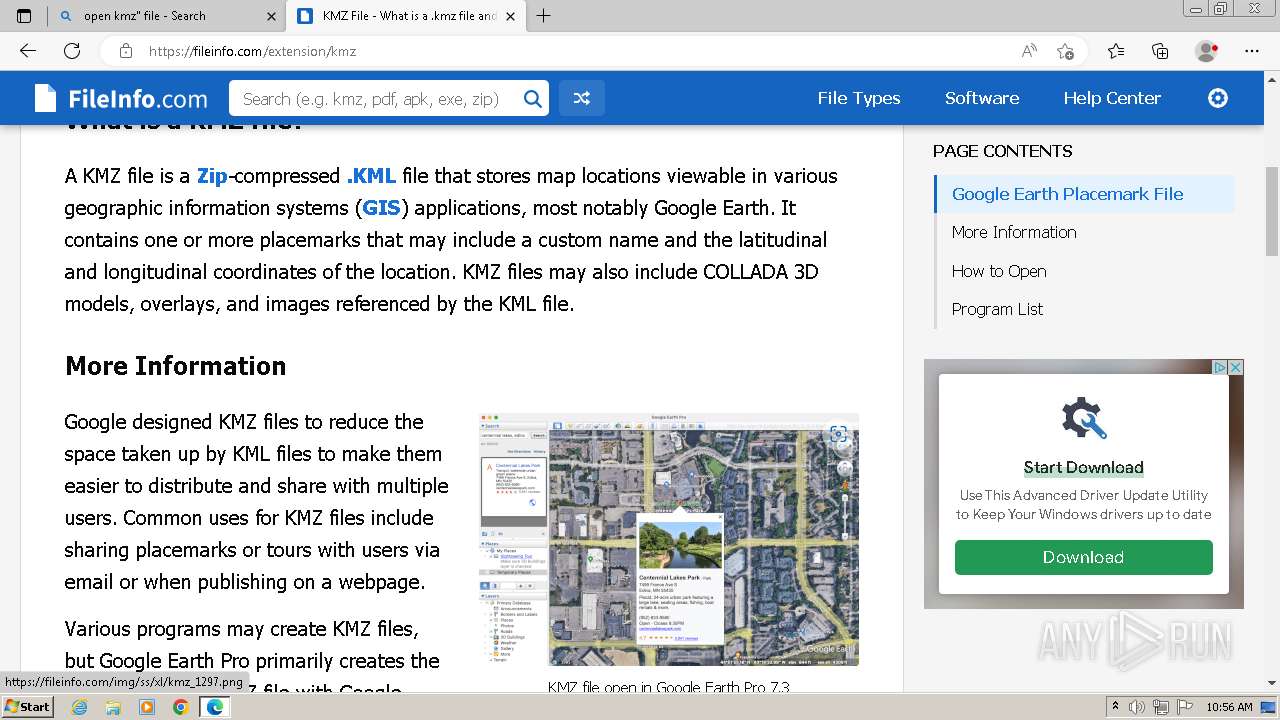The width and height of the screenshot is (1280, 720).
Task: Open the browser profile avatar
Action: click(x=1206, y=51)
